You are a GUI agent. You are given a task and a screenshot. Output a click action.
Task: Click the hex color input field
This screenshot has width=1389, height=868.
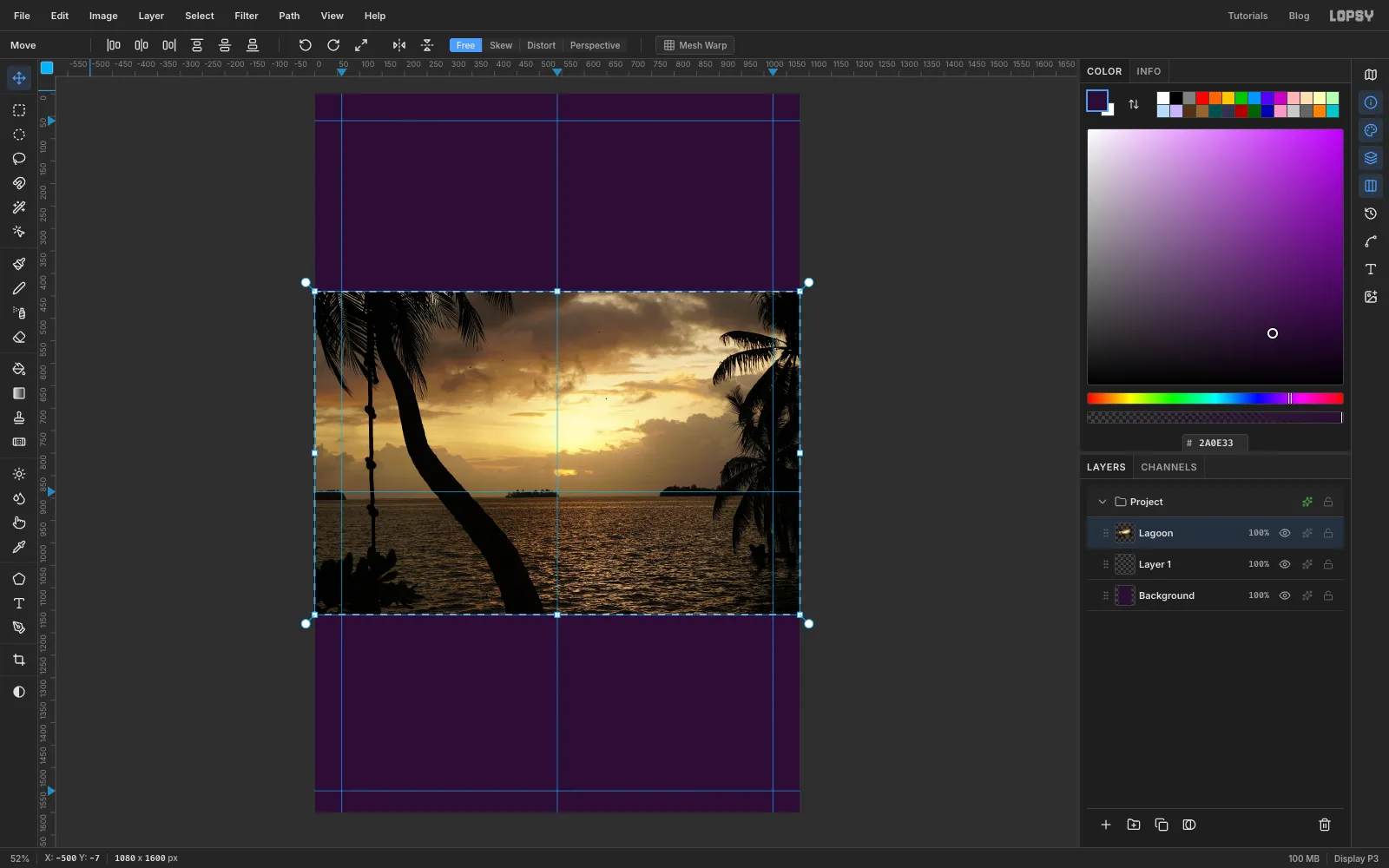tap(1215, 443)
